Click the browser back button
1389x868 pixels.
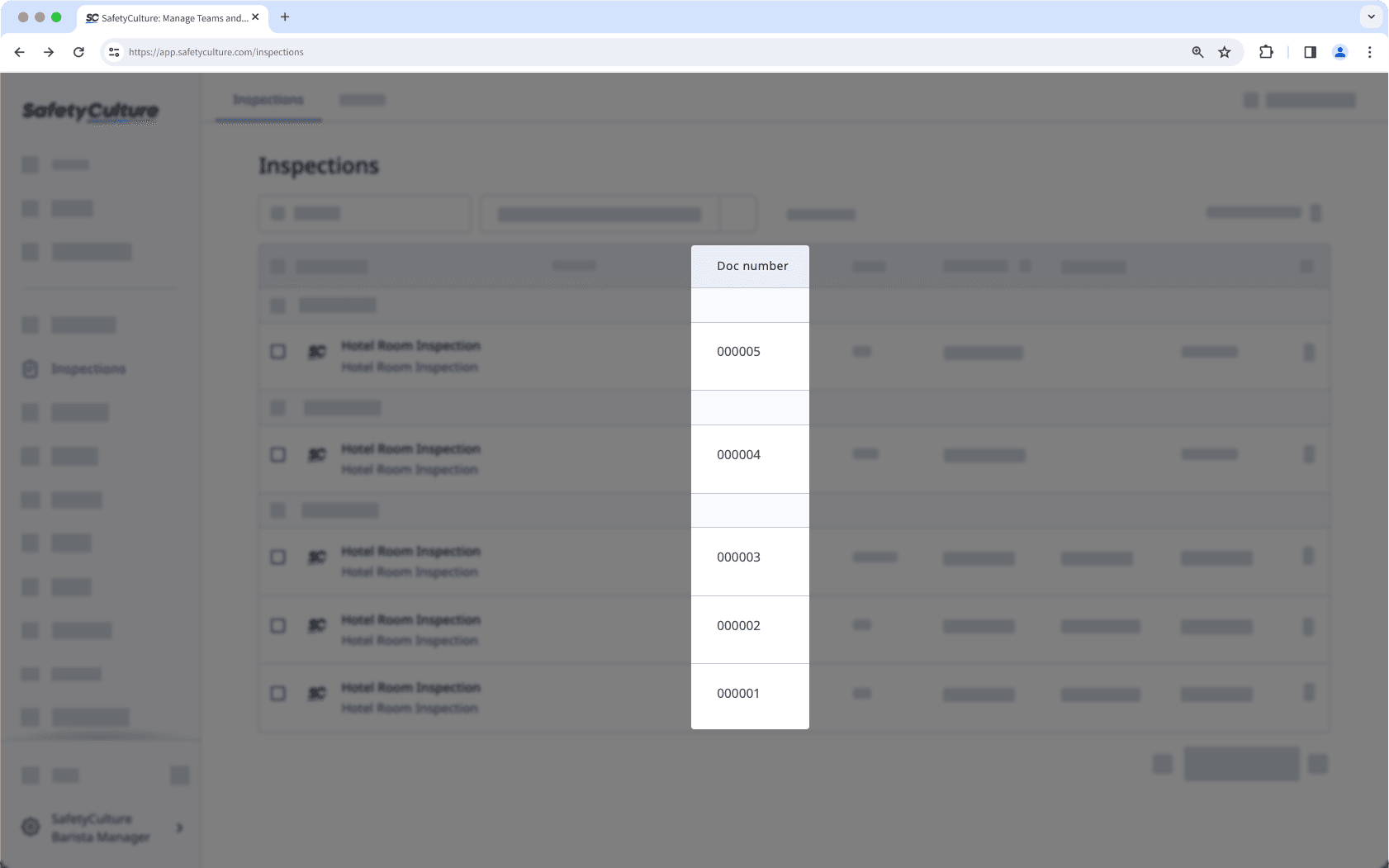19,51
